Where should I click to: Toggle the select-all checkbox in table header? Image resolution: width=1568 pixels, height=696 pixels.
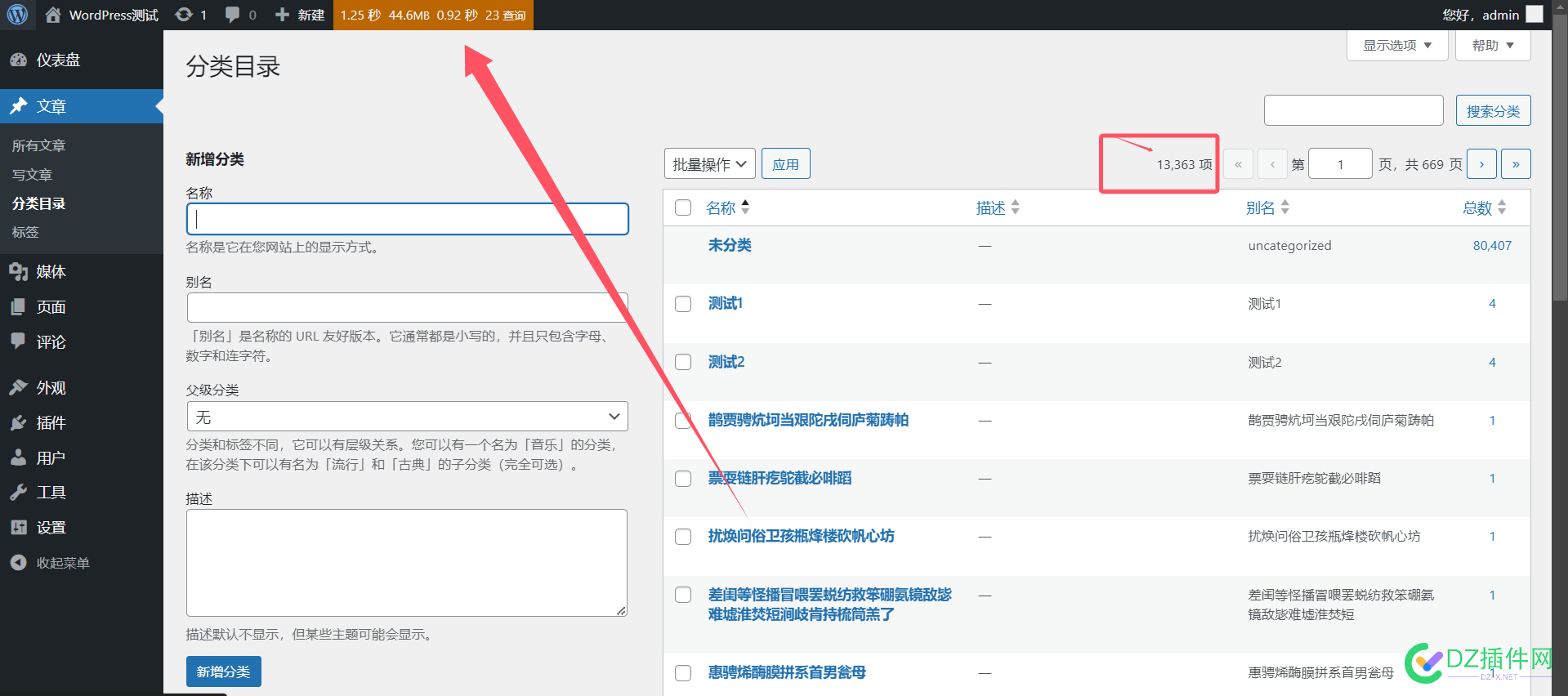[x=683, y=207]
